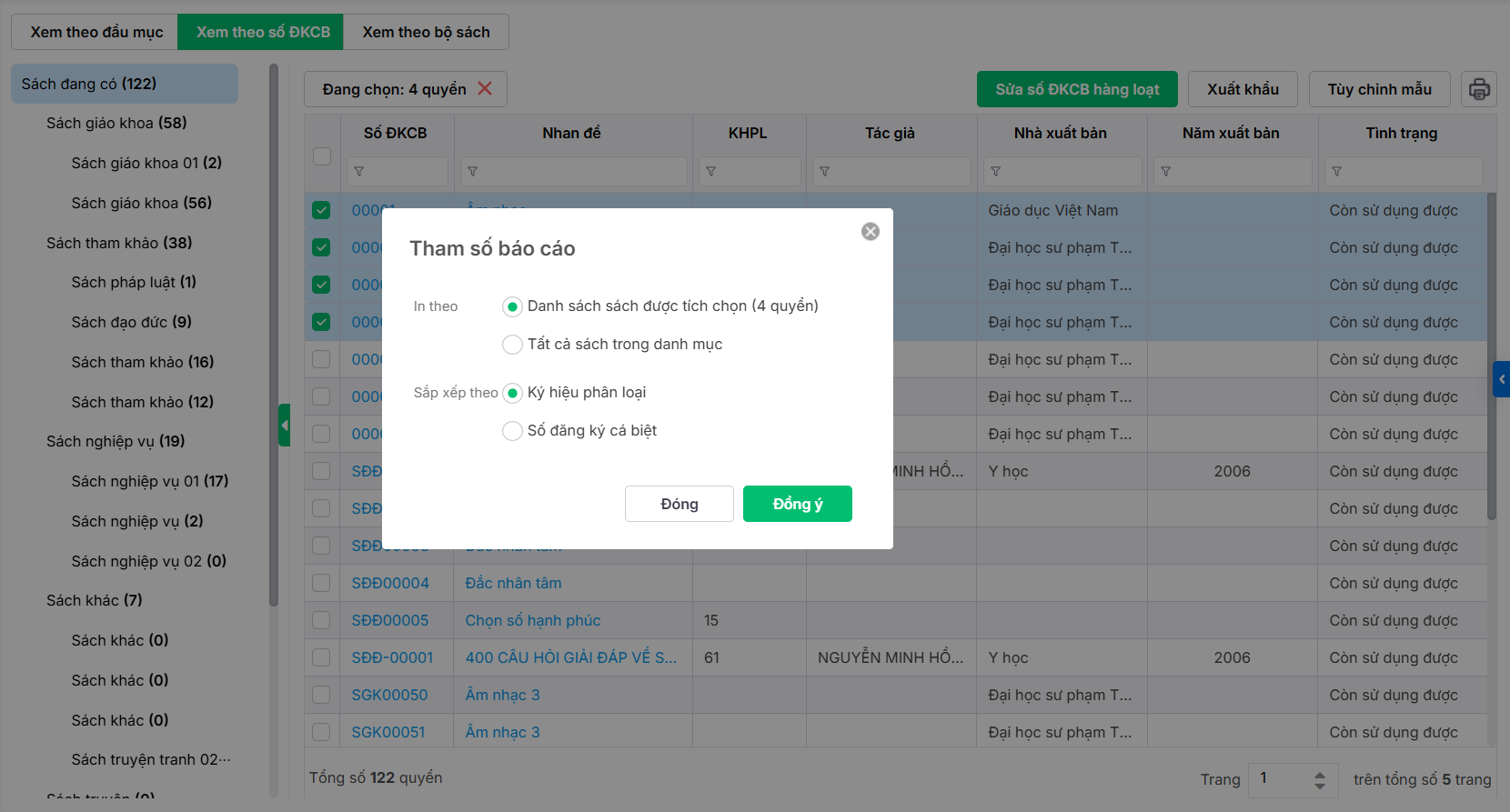This screenshot has width=1510, height=812.
Task: Tick the checkbox for row SĐĐ00005
Action: 321,620
